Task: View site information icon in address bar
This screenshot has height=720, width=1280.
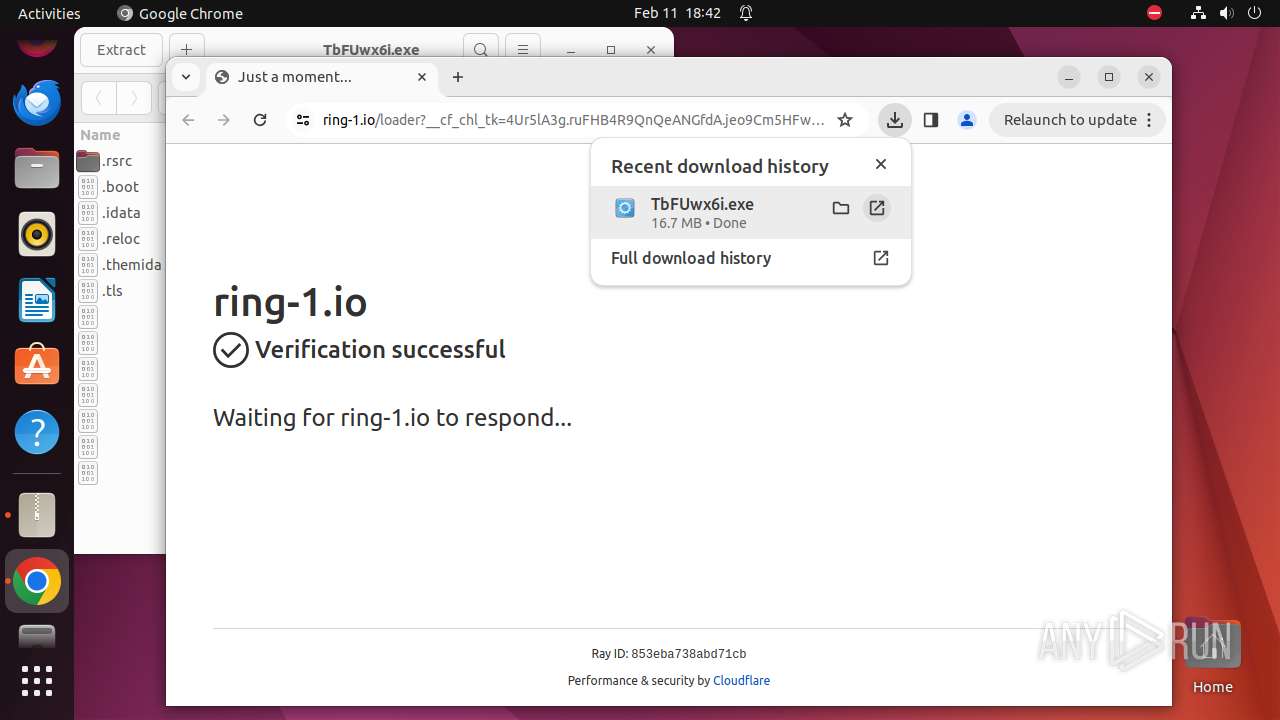Action: [x=302, y=120]
